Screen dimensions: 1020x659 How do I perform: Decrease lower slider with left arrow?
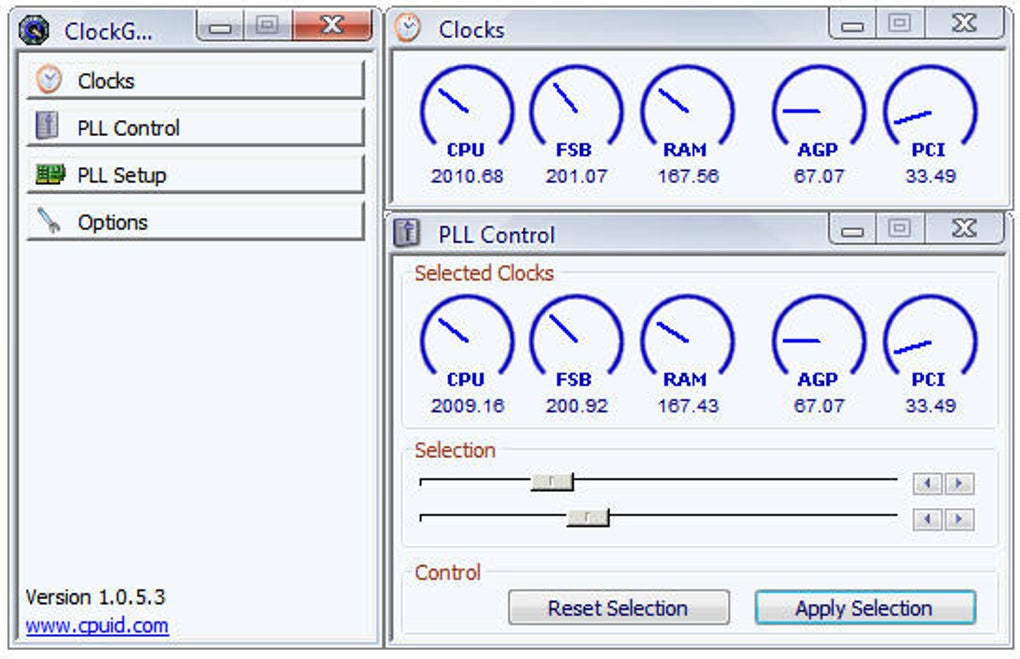pos(928,519)
